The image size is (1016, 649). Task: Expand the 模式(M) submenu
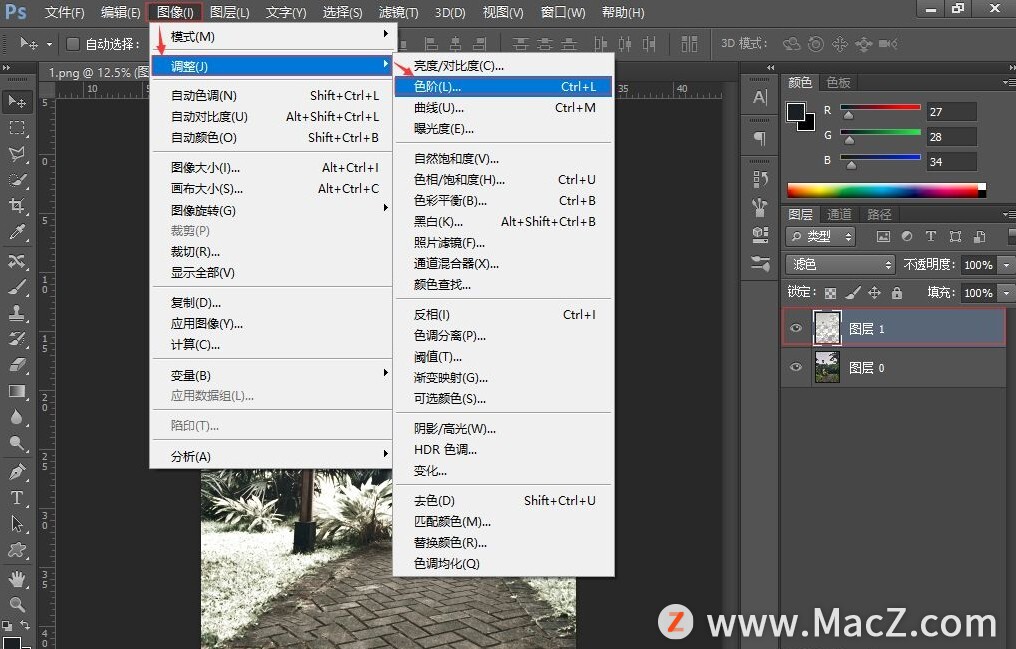point(272,36)
